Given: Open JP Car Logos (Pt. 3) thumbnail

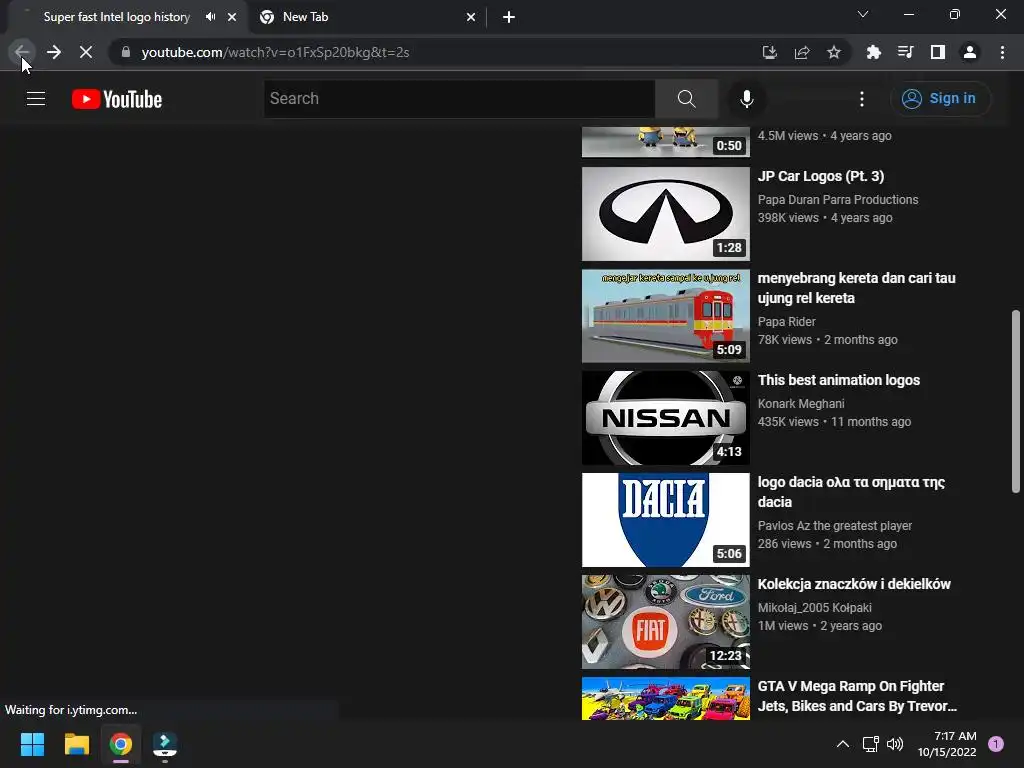Looking at the screenshot, I should 665,214.
